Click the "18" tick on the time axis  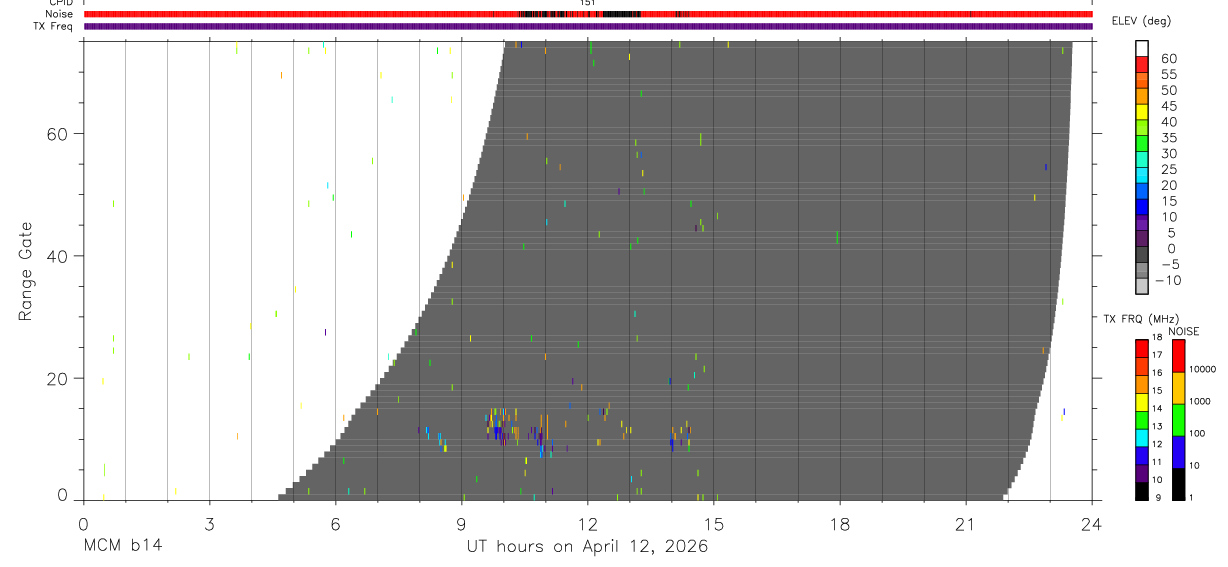[839, 524]
